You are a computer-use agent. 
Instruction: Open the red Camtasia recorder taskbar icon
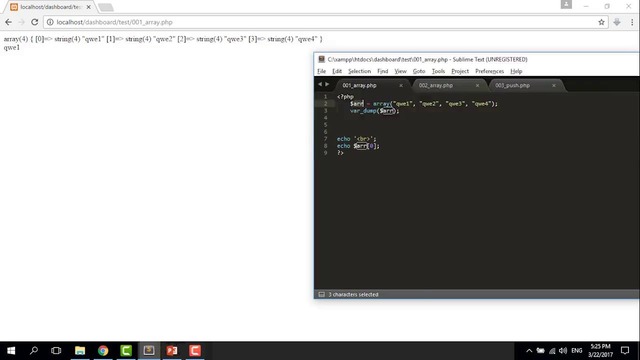click(x=195, y=351)
